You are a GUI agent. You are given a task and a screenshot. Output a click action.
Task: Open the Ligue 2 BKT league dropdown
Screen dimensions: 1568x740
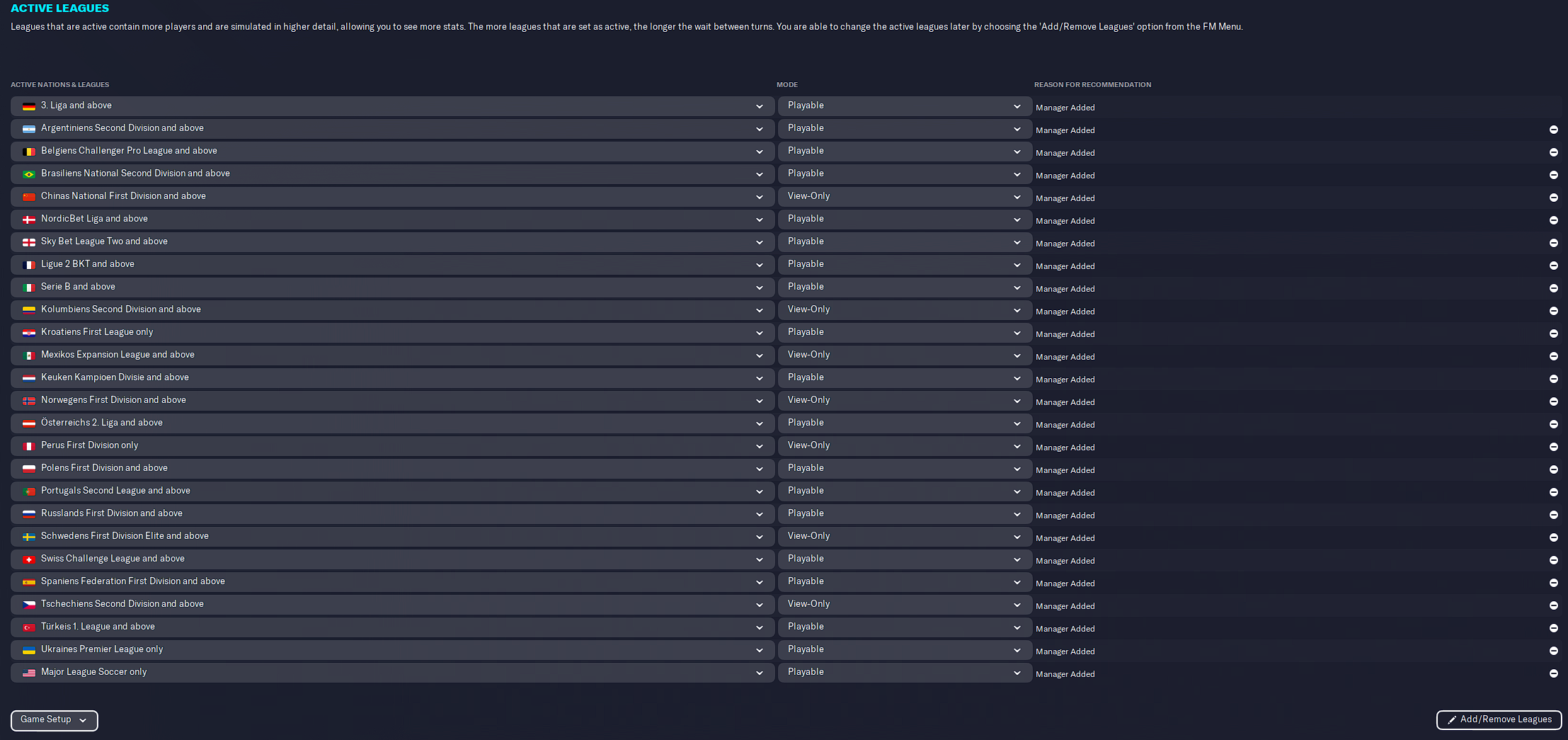coord(759,265)
